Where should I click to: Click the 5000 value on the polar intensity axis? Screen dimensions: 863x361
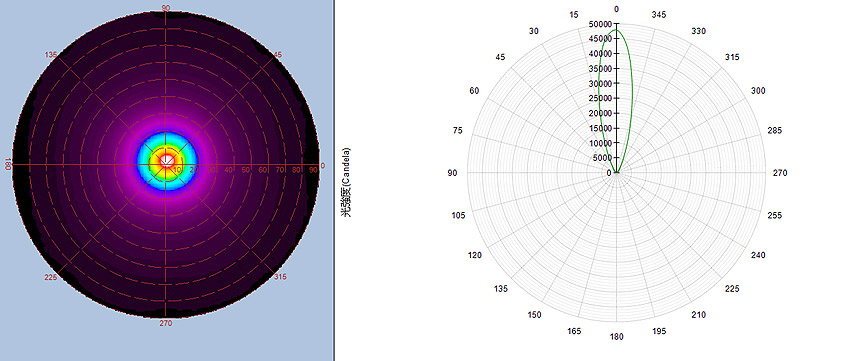602,158
